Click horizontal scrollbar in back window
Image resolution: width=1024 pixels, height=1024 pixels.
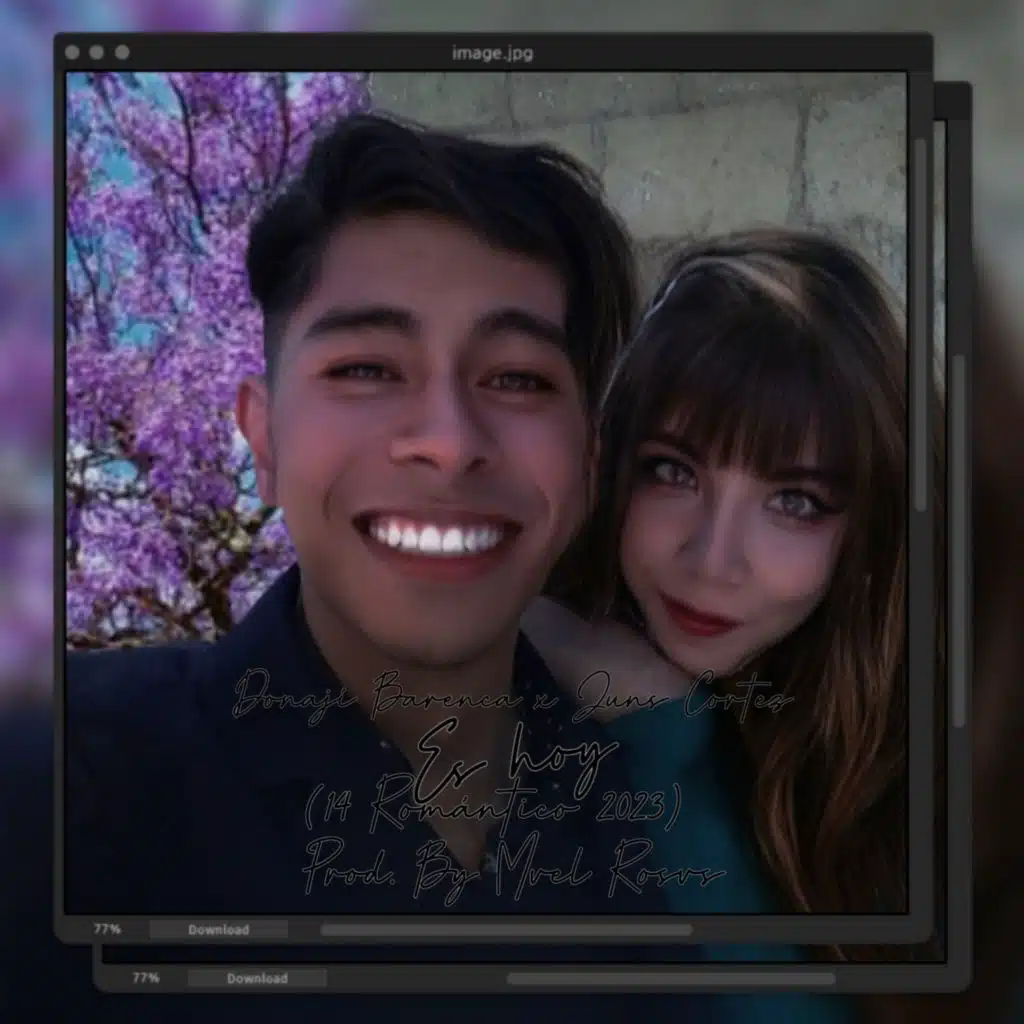point(671,978)
